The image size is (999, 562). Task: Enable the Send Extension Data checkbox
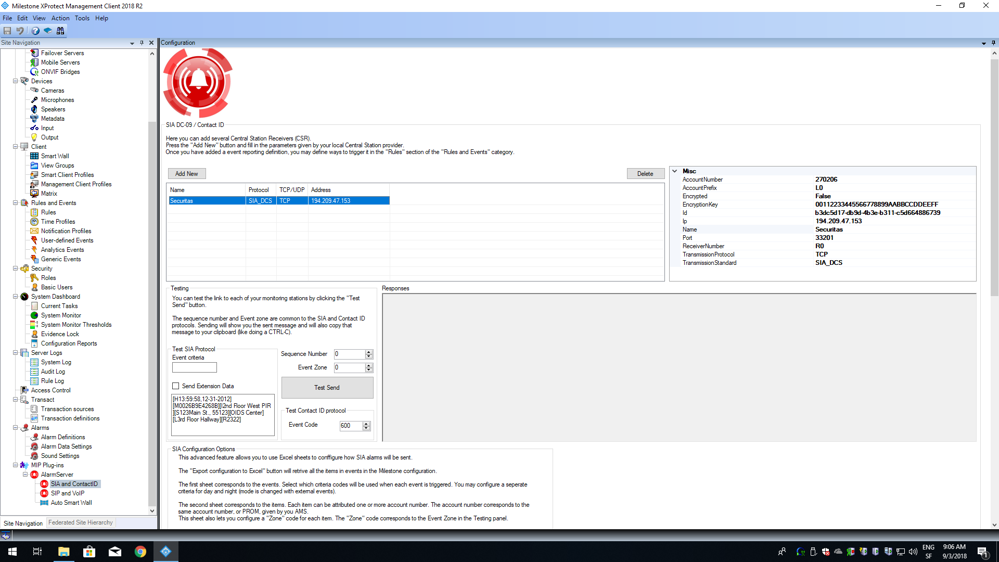point(176,386)
